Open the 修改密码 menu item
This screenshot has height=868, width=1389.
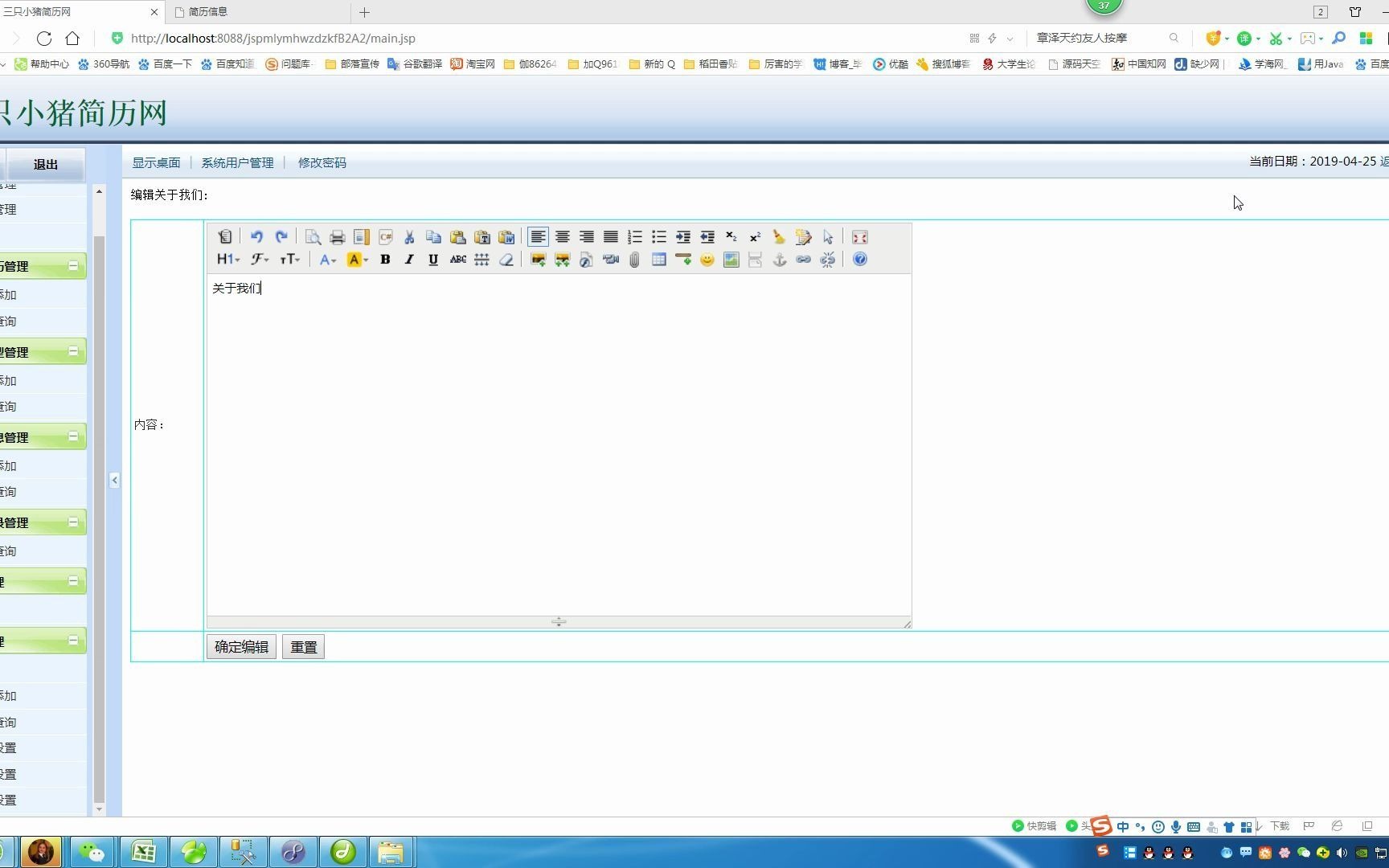[x=322, y=162]
